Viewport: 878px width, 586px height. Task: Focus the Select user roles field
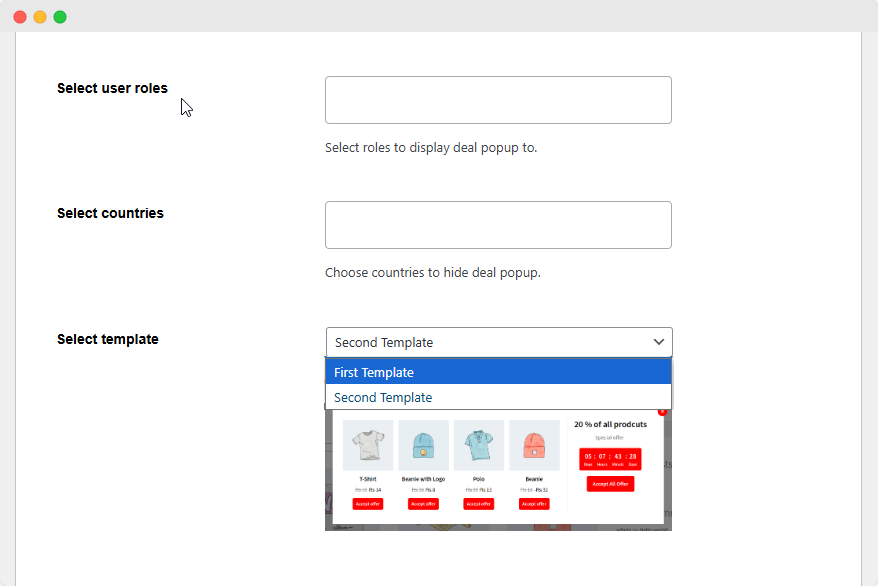pos(498,100)
